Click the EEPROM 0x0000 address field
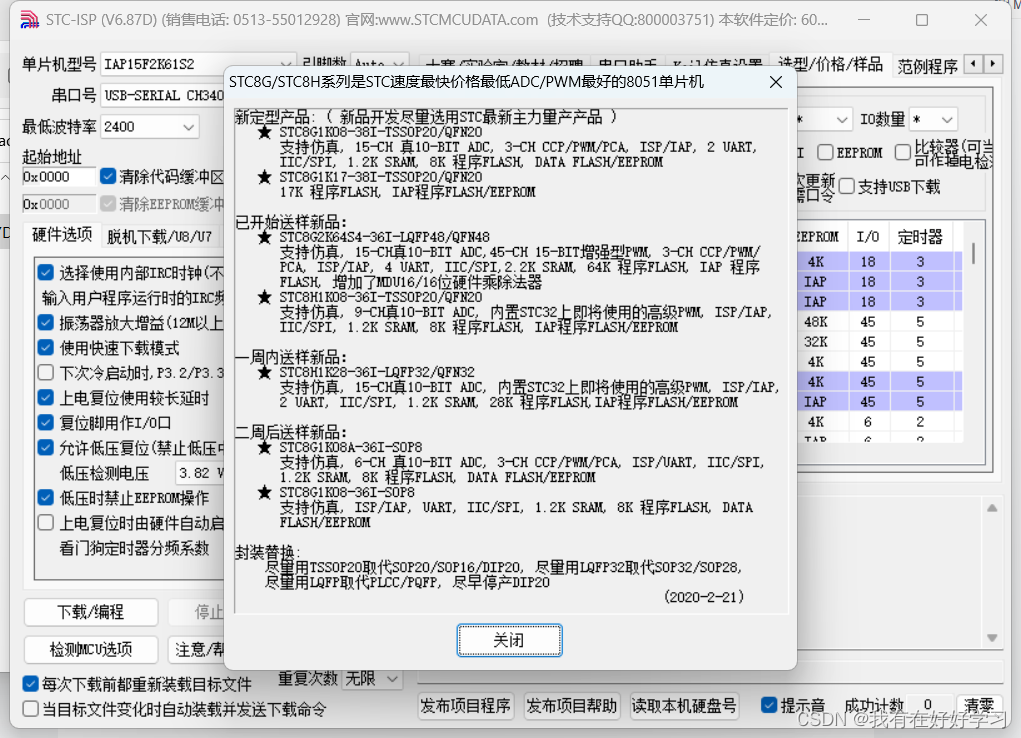Image resolution: width=1021 pixels, height=738 pixels. pos(59,204)
